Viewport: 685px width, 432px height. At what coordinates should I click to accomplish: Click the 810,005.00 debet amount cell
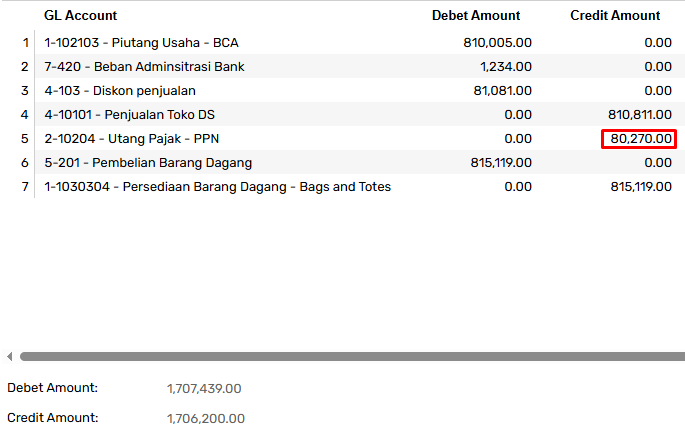497,43
